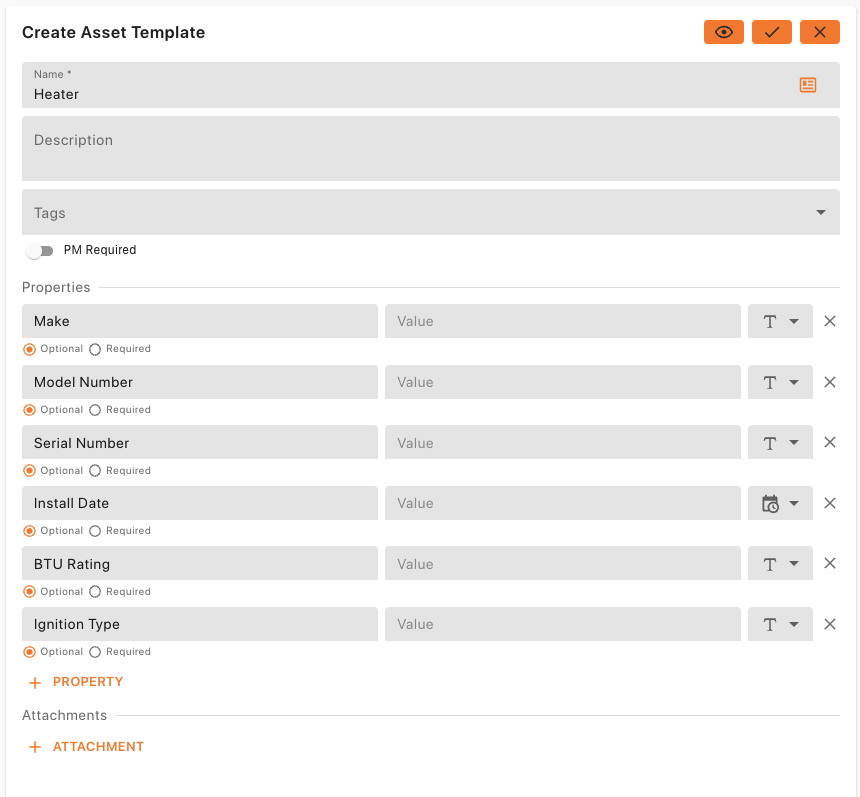Remove the Ignition Type property row
The image size is (860, 797).
tap(830, 624)
